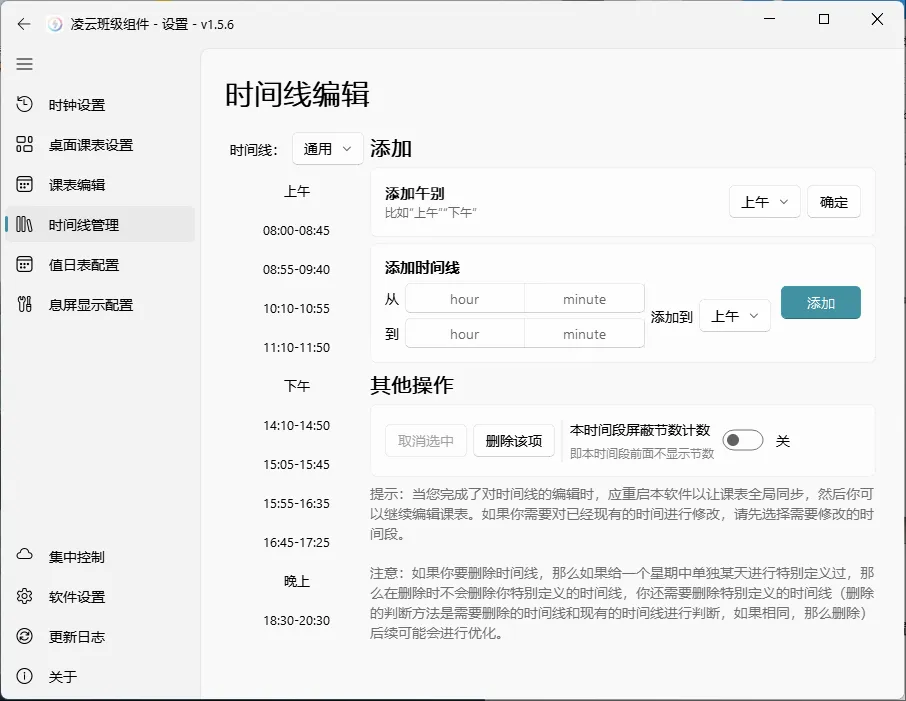Viewport: 906px width, 701px height.
Task: Click the sync icon for 更新日志
Action: 24,636
